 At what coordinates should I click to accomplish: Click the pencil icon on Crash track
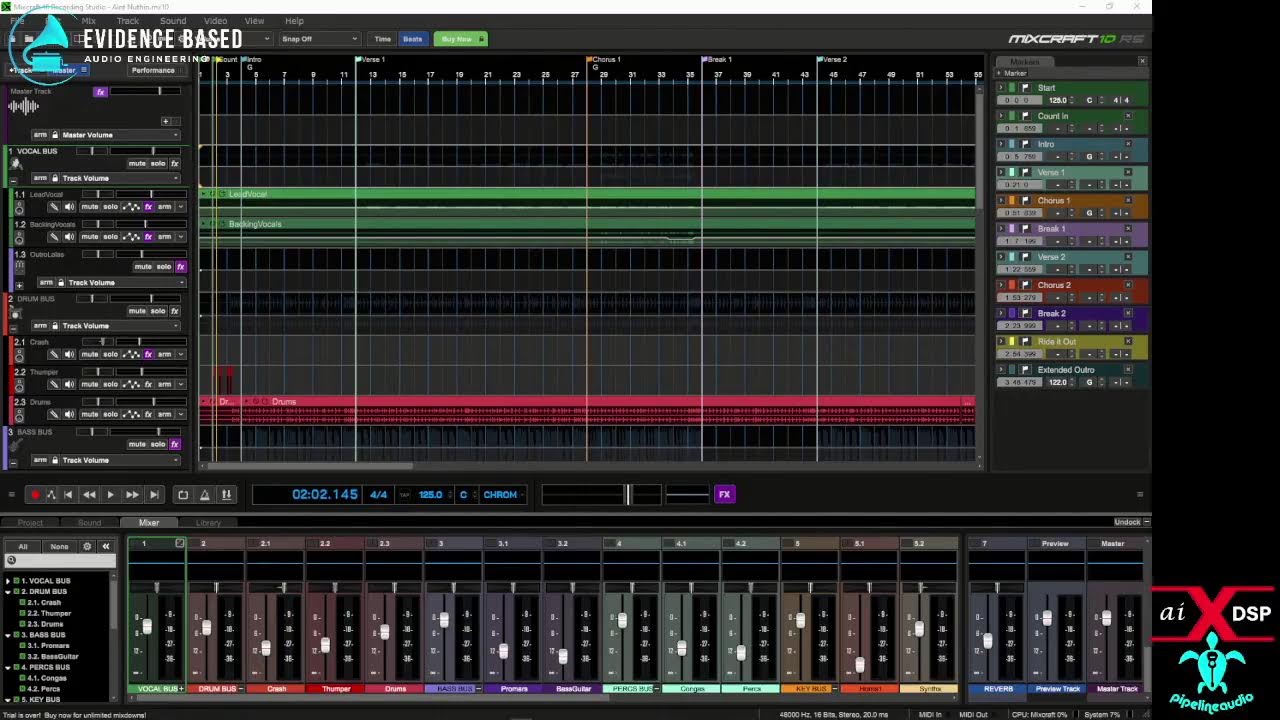point(54,354)
